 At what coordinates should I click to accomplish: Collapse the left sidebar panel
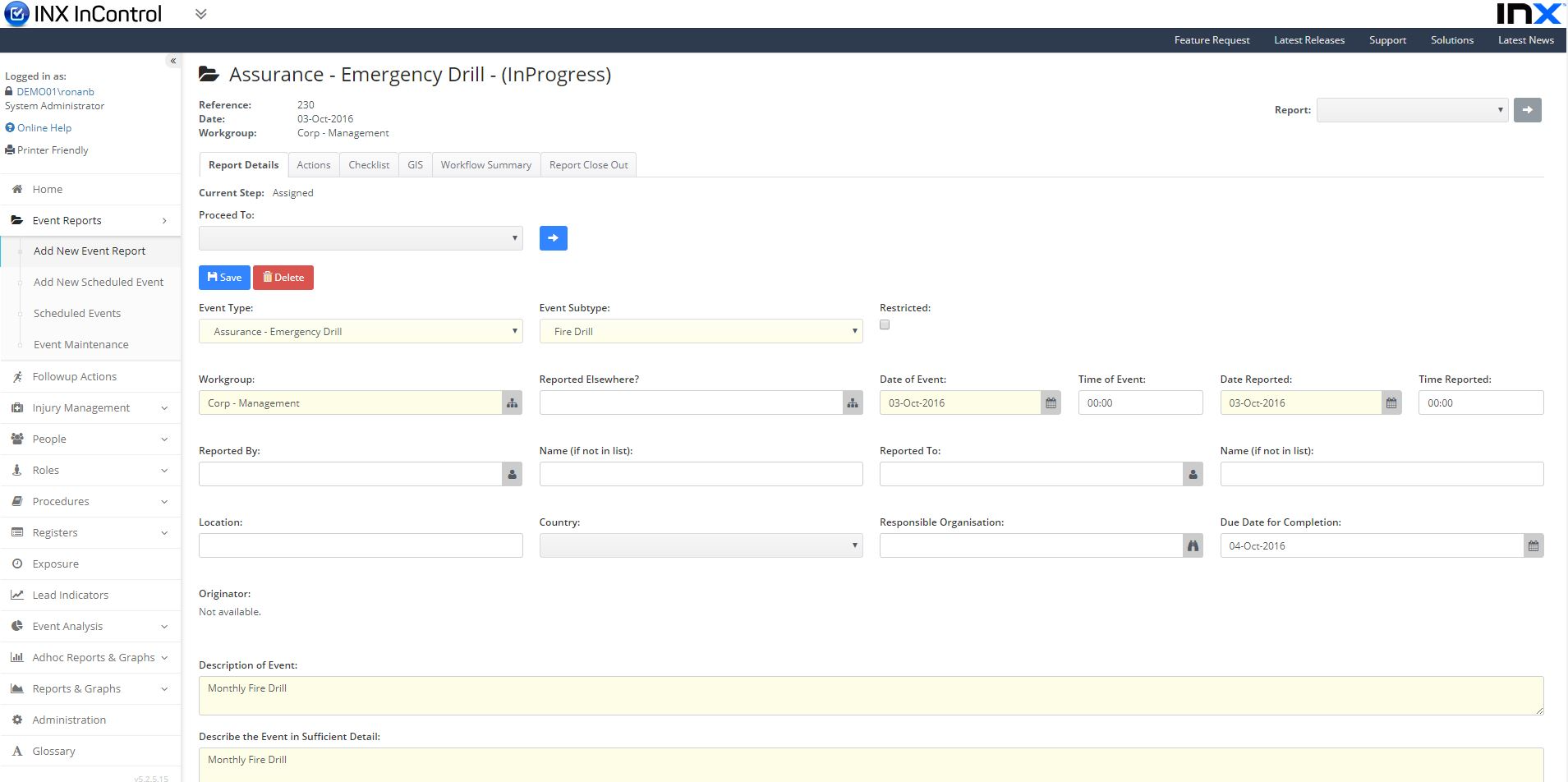pyautogui.click(x=172, y=61)
